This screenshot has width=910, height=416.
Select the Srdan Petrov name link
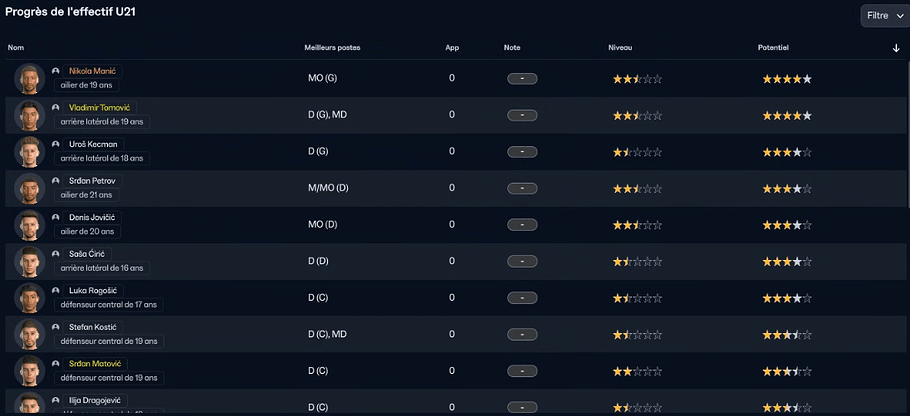(93, 181)
